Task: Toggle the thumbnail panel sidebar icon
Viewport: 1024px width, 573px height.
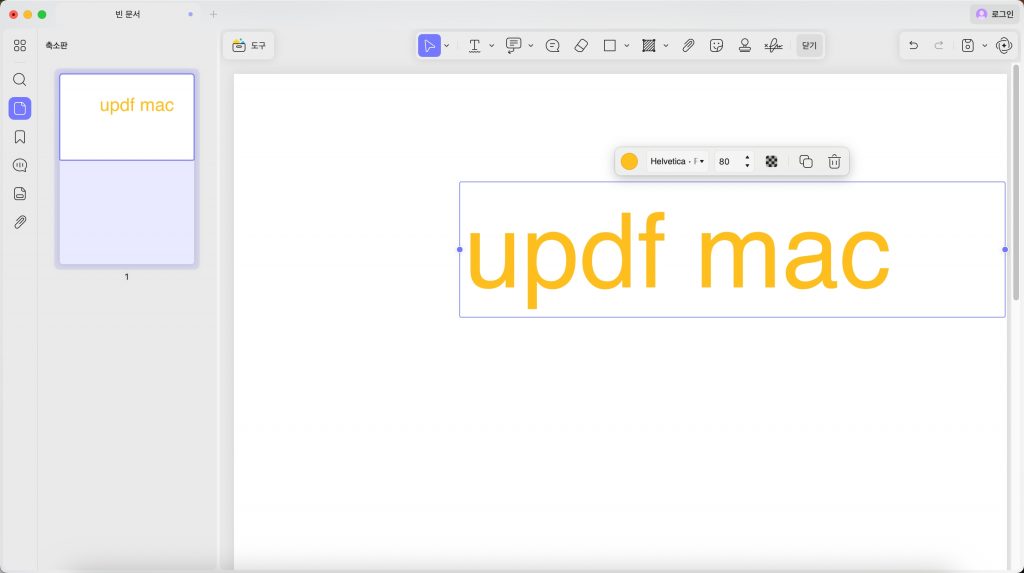Action: (20, 108)
